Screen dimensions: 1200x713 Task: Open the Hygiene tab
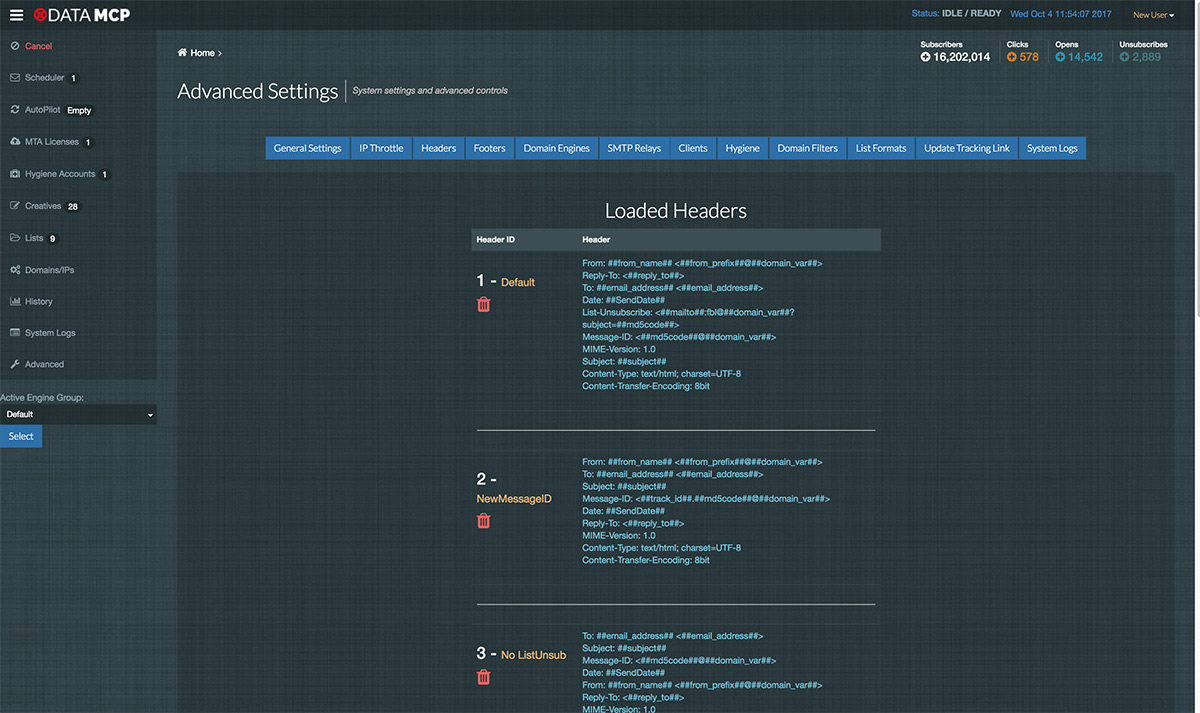point(743,148)
